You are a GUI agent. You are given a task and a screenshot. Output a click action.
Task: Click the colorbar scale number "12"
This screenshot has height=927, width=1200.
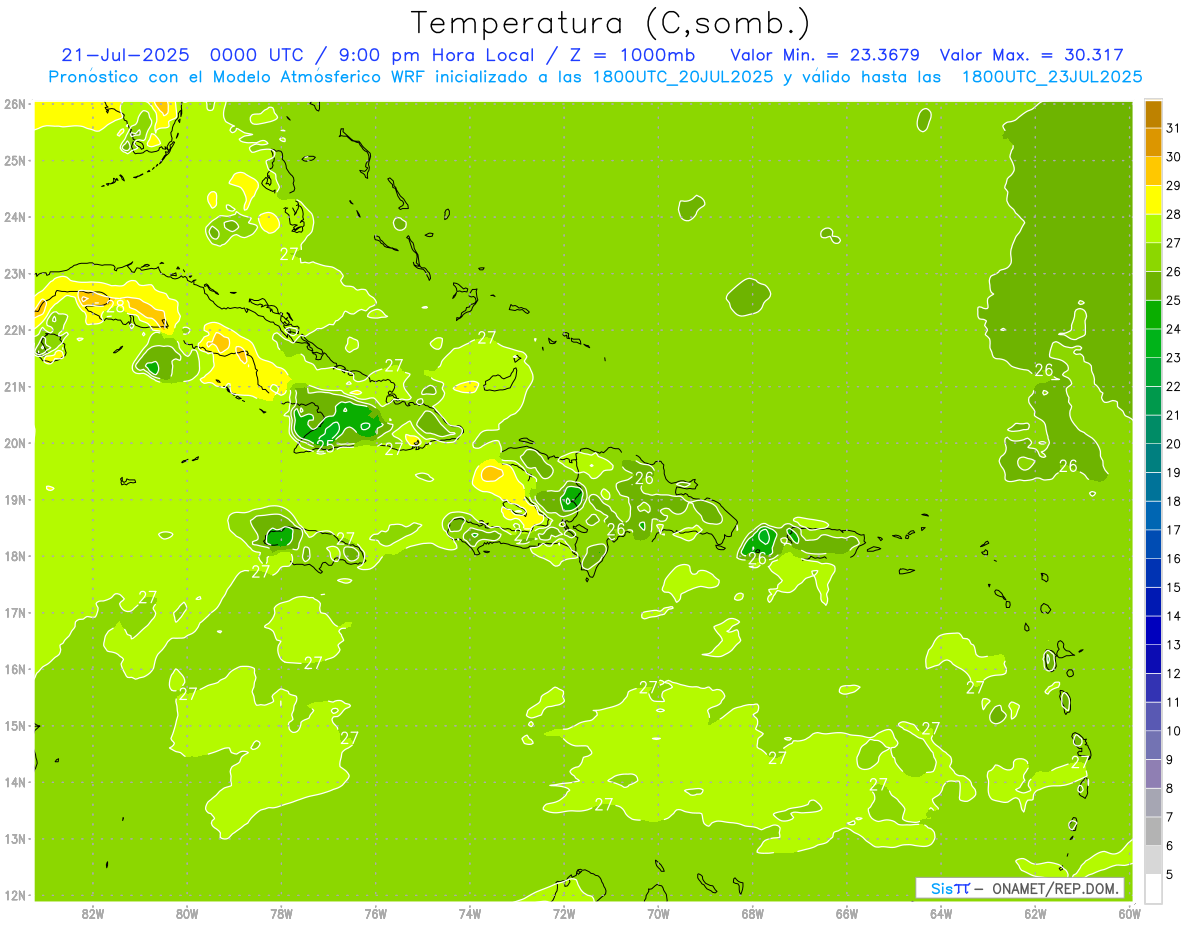pyautogui.click(x=1174, y=673)
